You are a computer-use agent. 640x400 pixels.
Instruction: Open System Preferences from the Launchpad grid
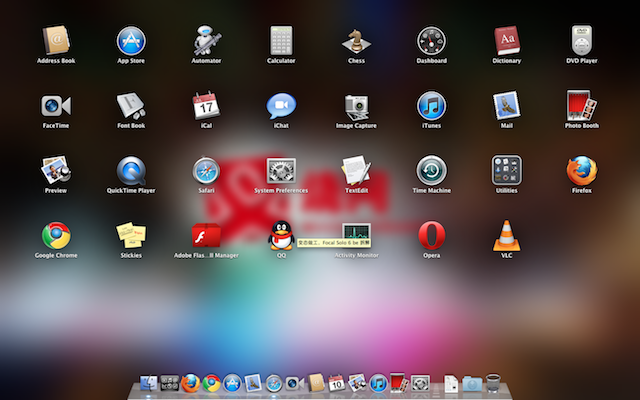281,171
